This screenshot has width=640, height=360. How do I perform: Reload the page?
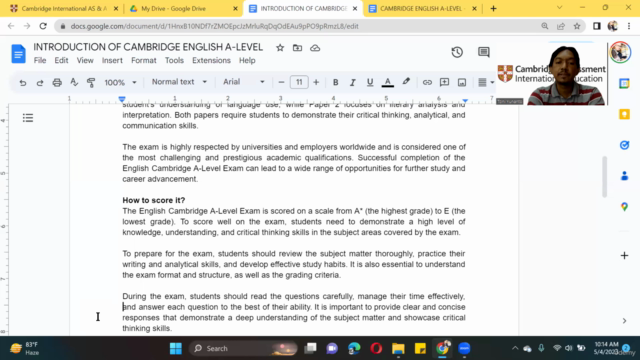tap(43, 26)
